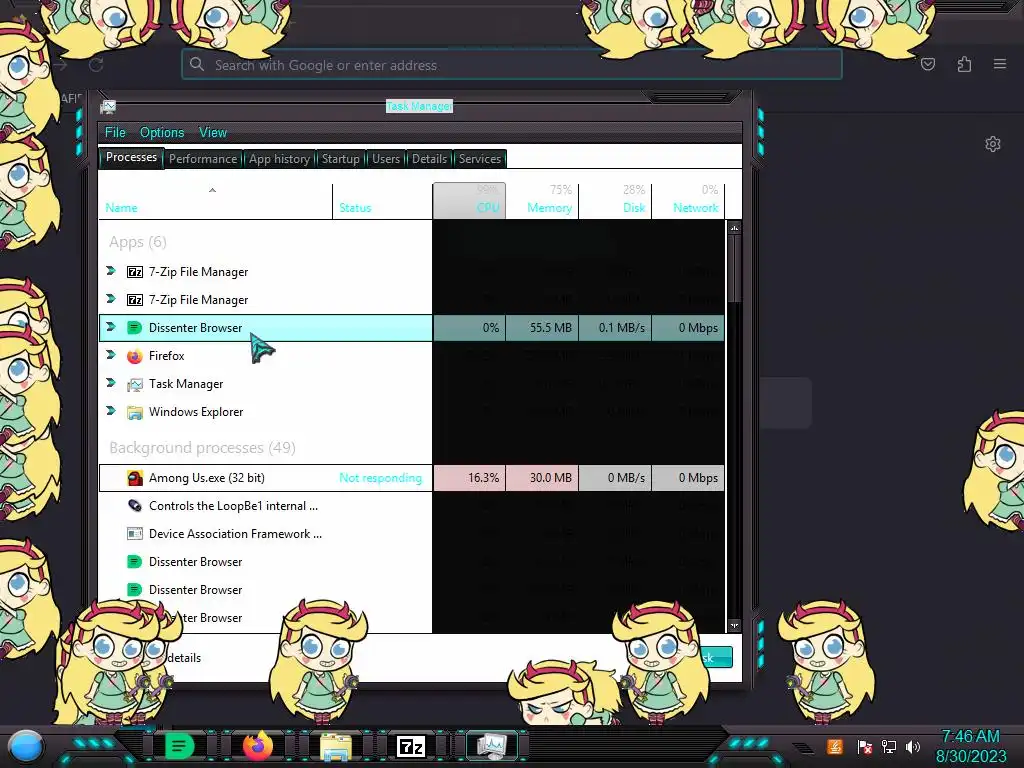Viewport: 1024px width, 768px height.
Task: Click the Action Center flag tray icon
Action: pyautogui.click(x=865, y=746)
